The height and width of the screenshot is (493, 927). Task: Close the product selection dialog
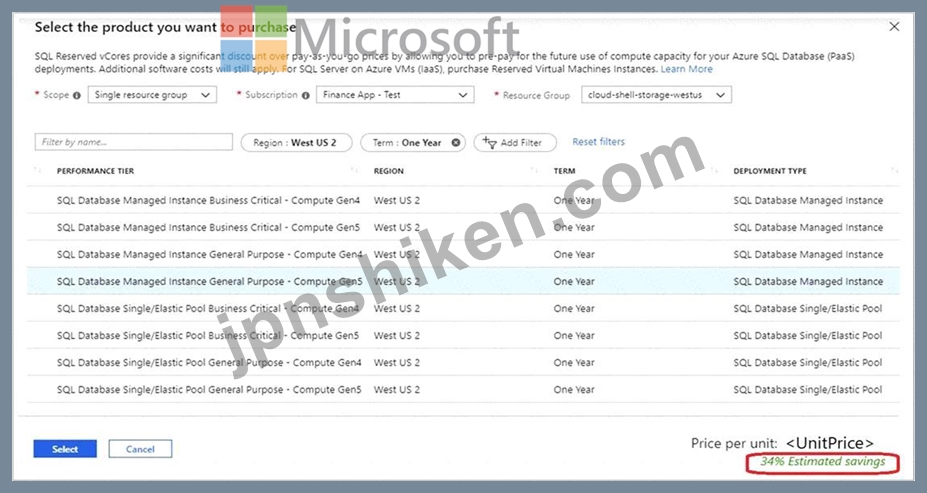click(894, 27)
